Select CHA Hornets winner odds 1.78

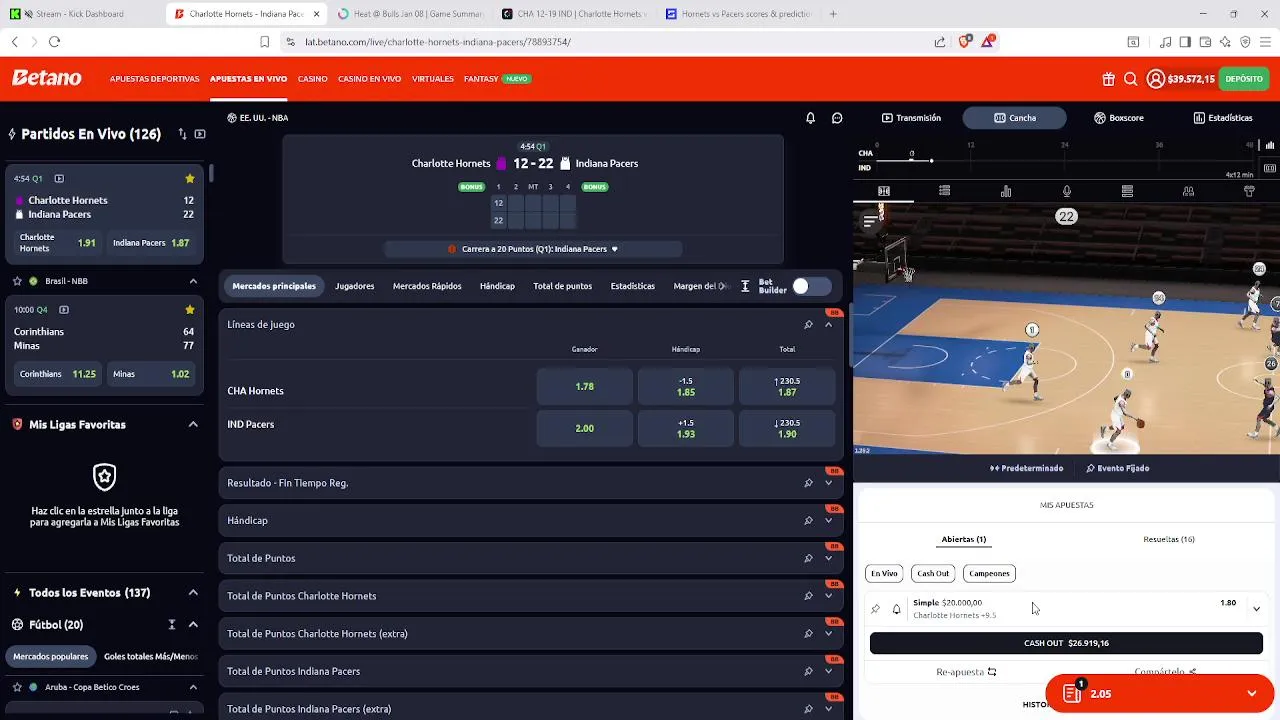(585, 387)
